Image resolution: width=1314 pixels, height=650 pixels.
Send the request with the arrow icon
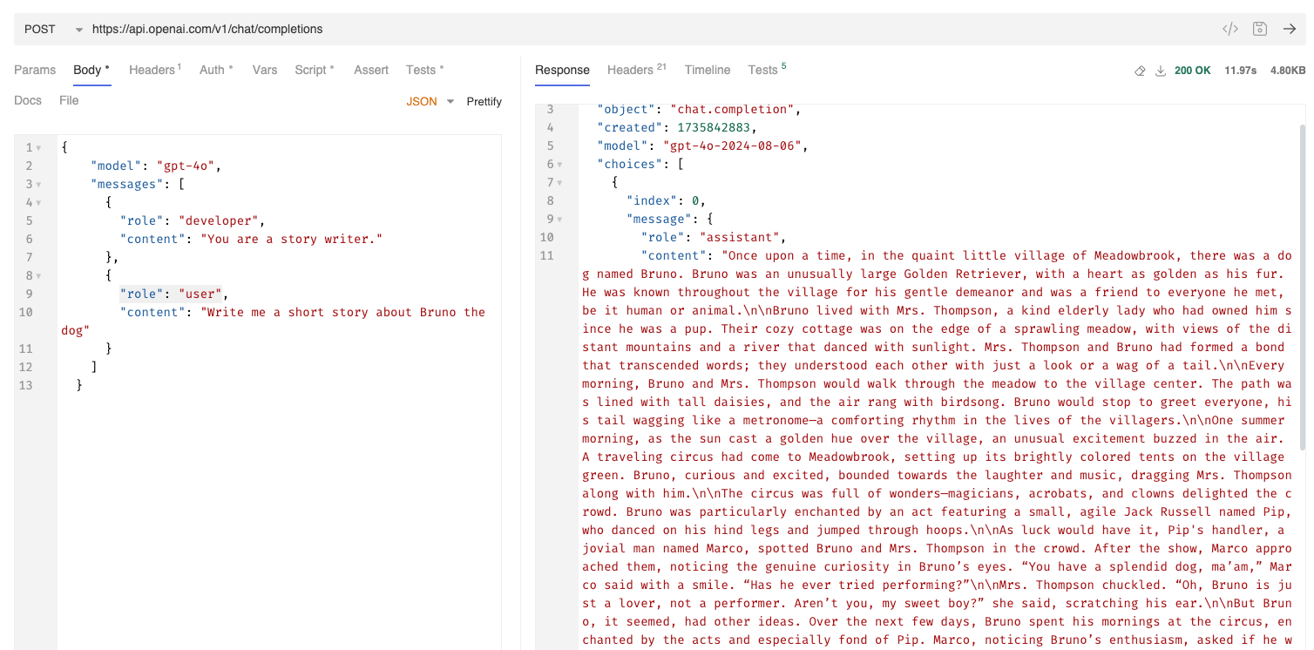click(1289, 29)
